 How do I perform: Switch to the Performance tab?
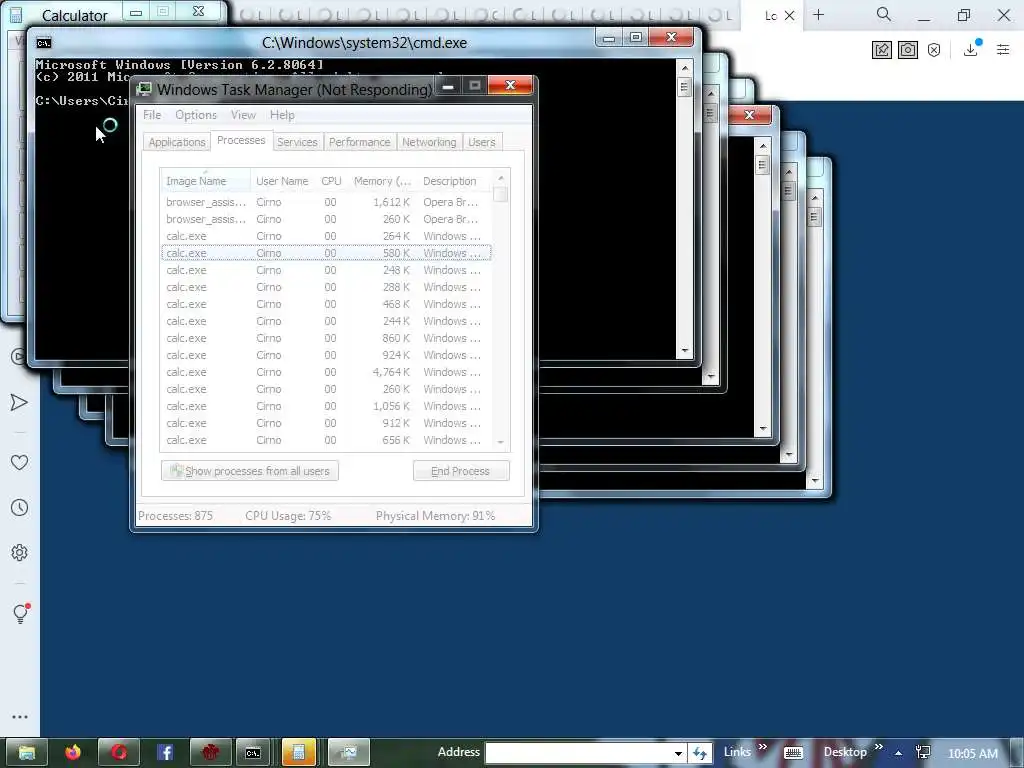click(359, 142)
